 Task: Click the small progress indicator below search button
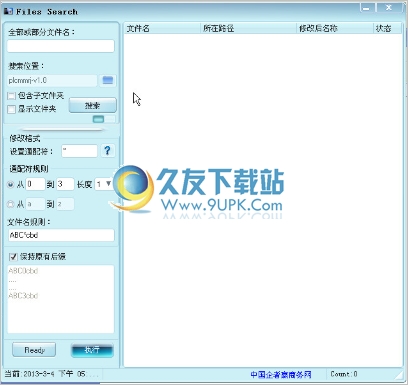pyautogui.click(x=104, y=119)
